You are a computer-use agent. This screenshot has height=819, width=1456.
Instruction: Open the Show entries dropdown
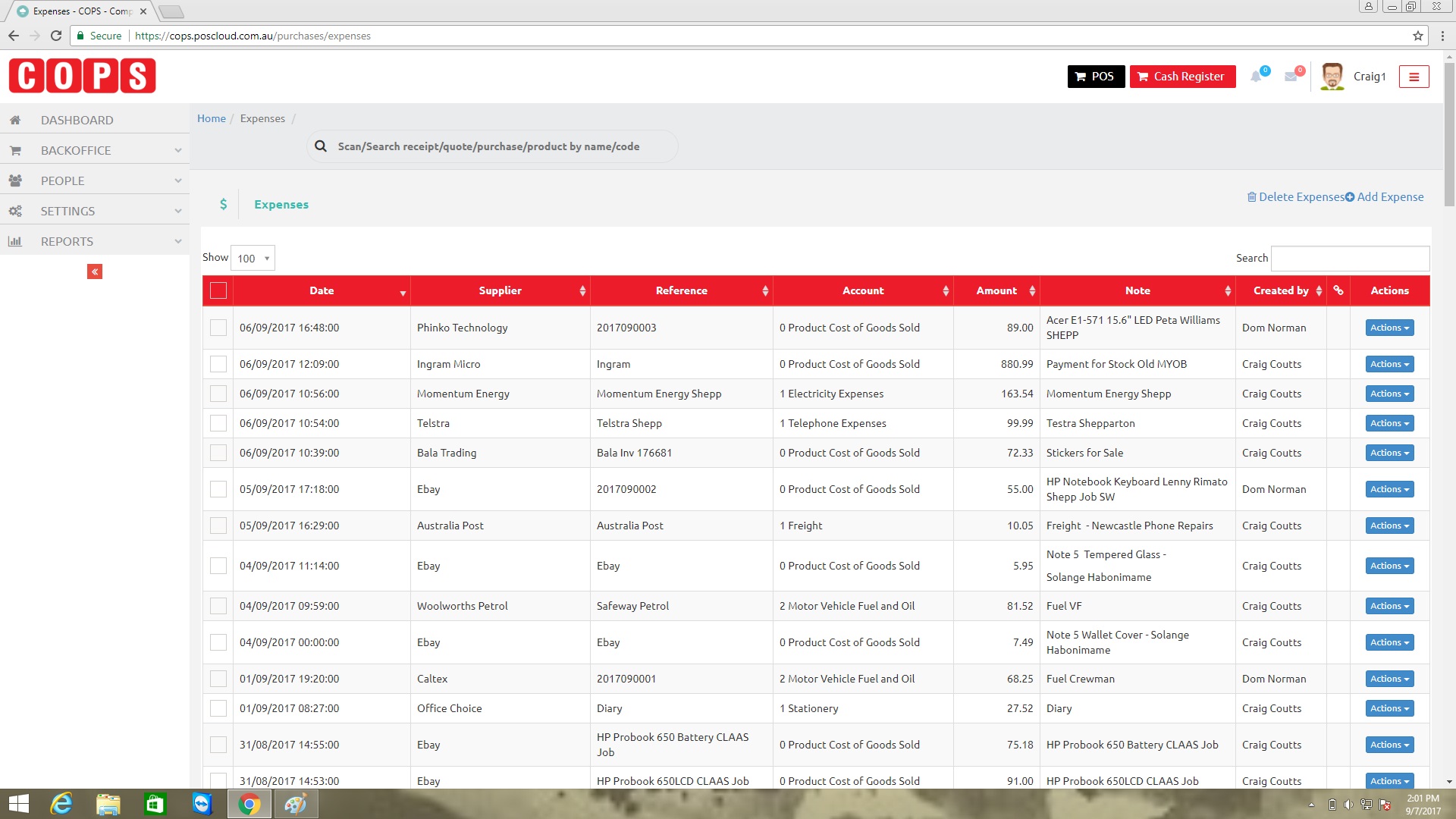(253, 259)
